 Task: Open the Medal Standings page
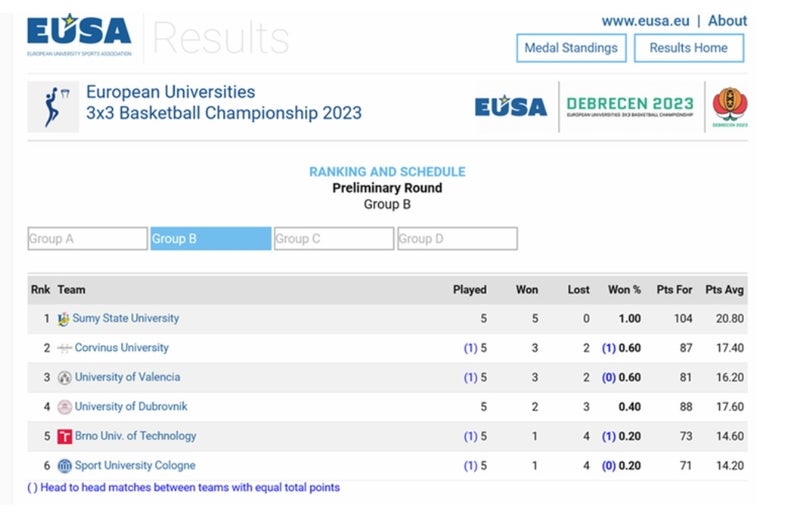coord(571,48)
